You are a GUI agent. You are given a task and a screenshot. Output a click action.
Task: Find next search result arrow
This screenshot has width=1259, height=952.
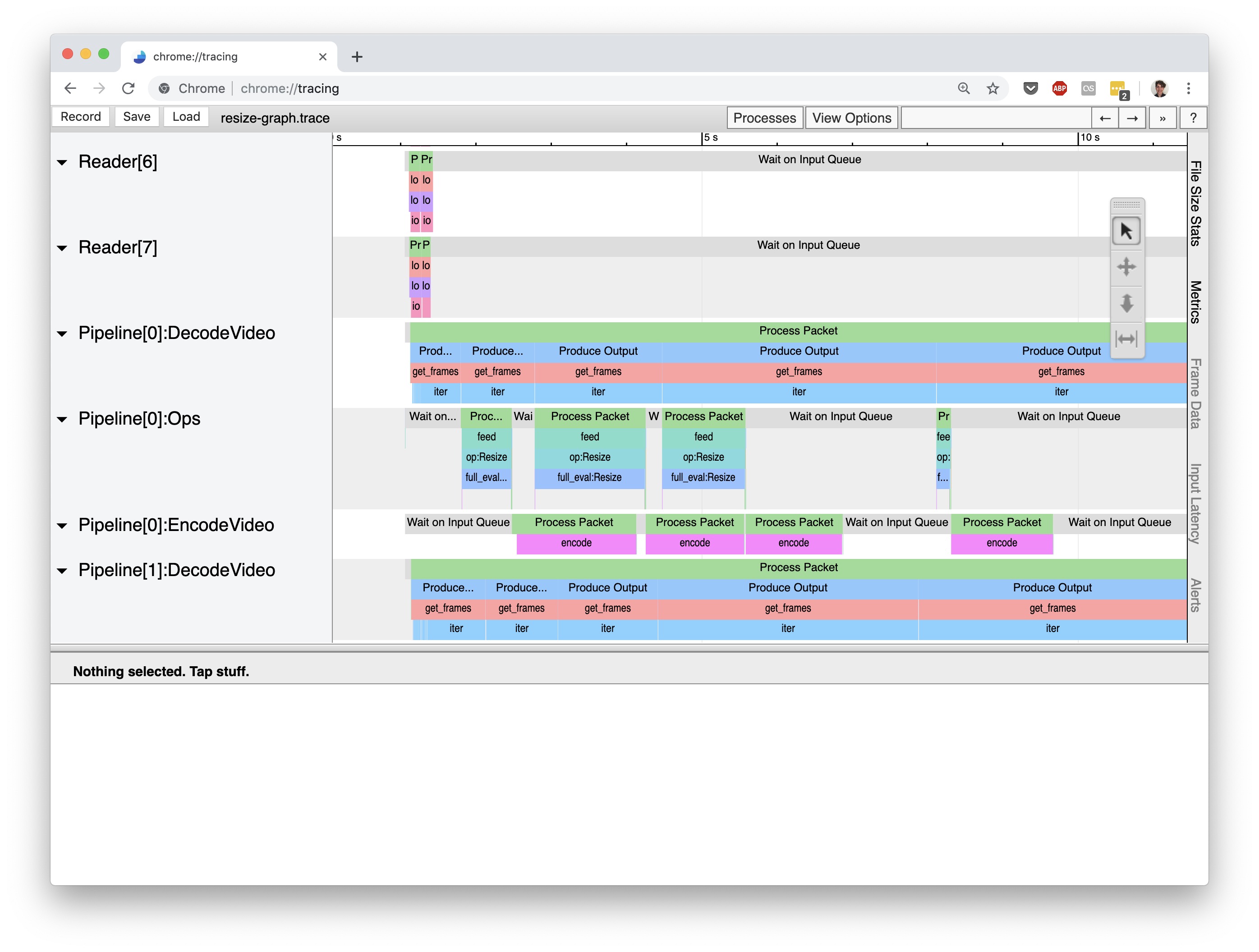(x=1132, y=118)
